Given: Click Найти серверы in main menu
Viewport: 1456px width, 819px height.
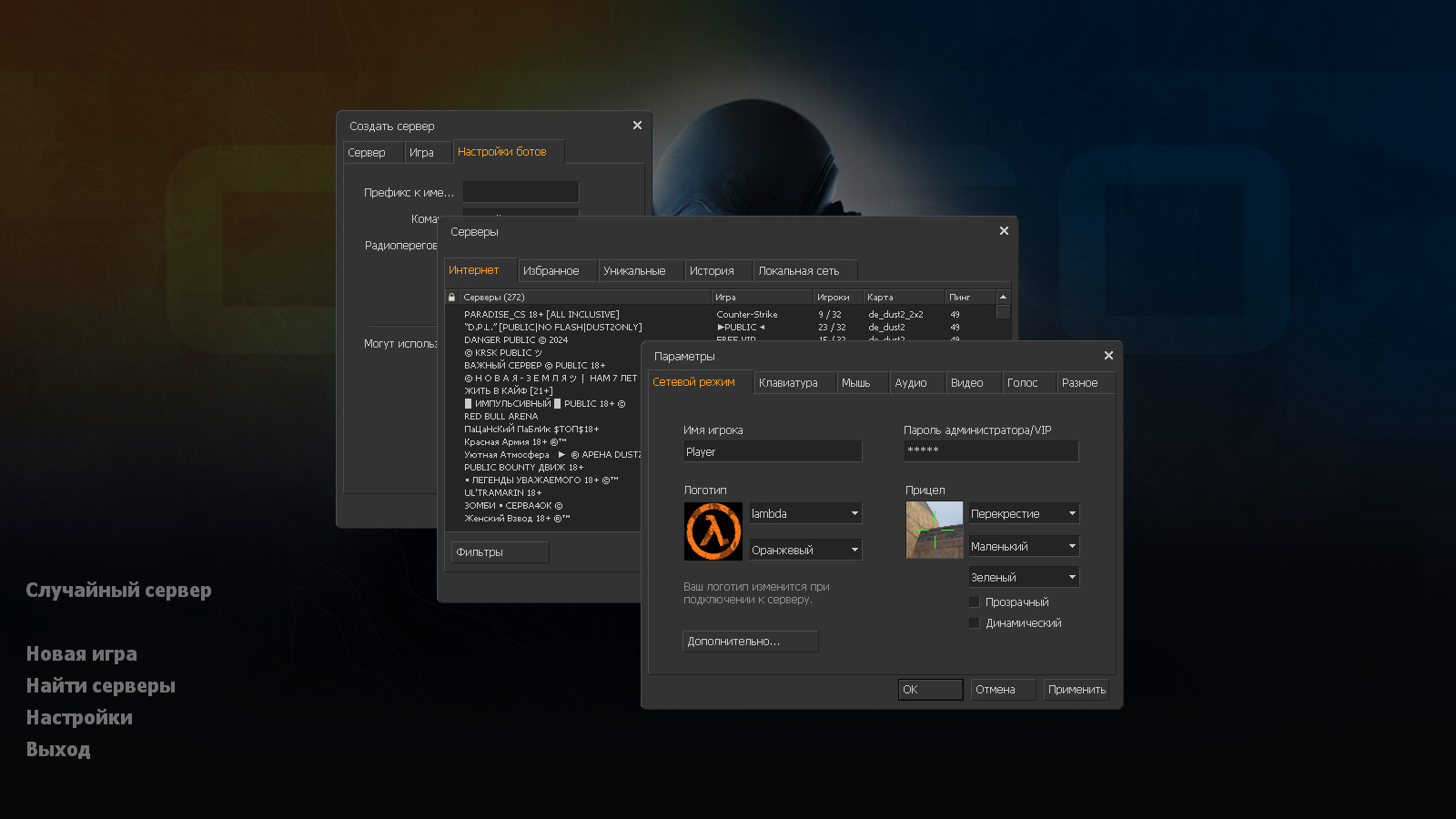Looking at the screenshot, I should [x=101, y=686].
